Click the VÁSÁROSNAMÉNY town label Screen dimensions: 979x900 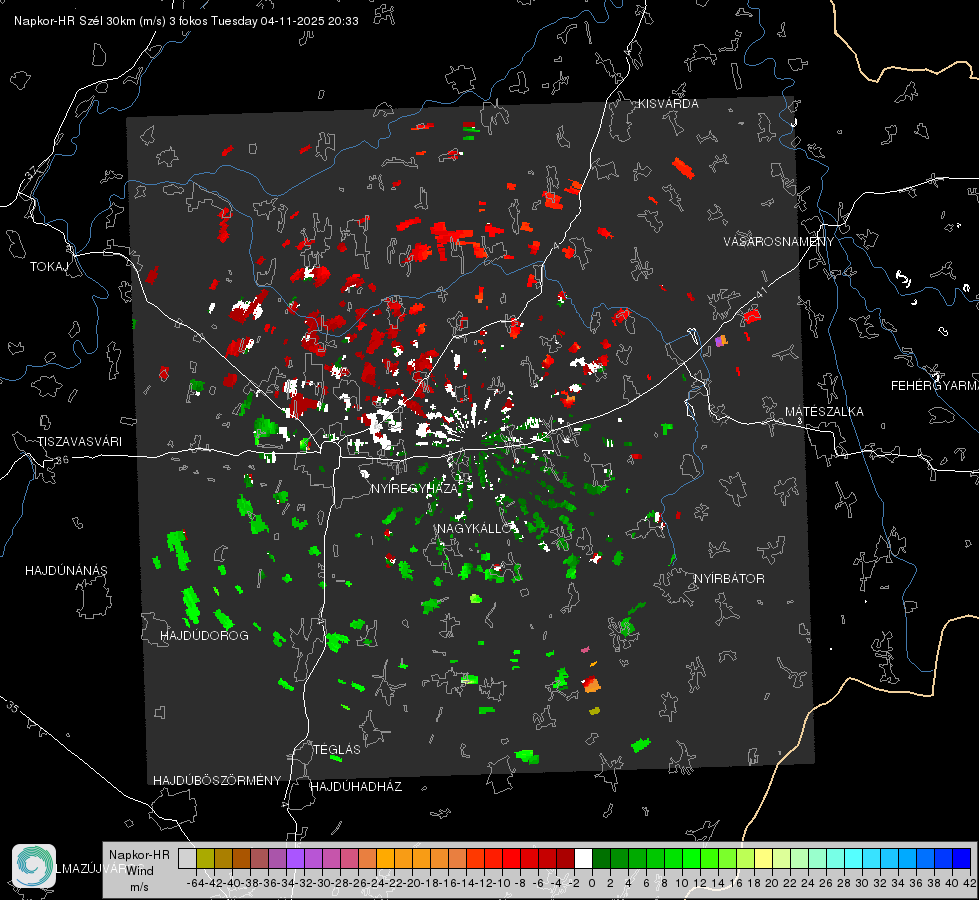tap(778, 242)
